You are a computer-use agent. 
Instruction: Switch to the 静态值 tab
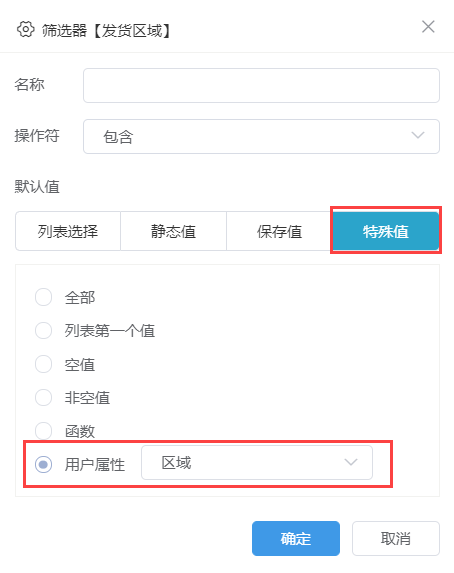(x=174, y=231)
